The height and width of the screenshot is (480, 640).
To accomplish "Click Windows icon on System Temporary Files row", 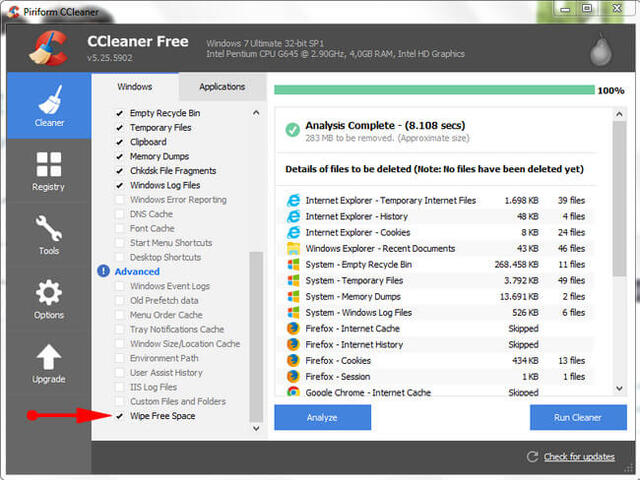I will 293,280.
